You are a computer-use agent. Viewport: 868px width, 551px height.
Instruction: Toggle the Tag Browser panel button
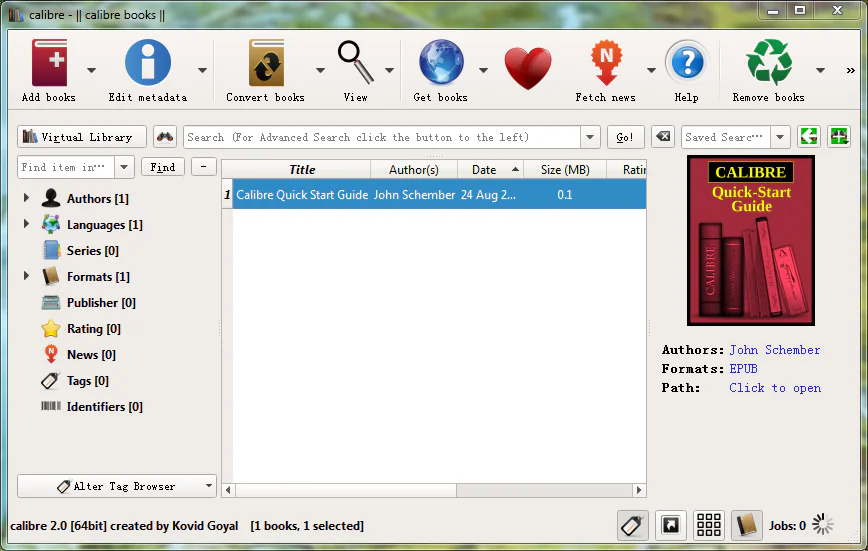pyautogui.click(x=633, y=525)
